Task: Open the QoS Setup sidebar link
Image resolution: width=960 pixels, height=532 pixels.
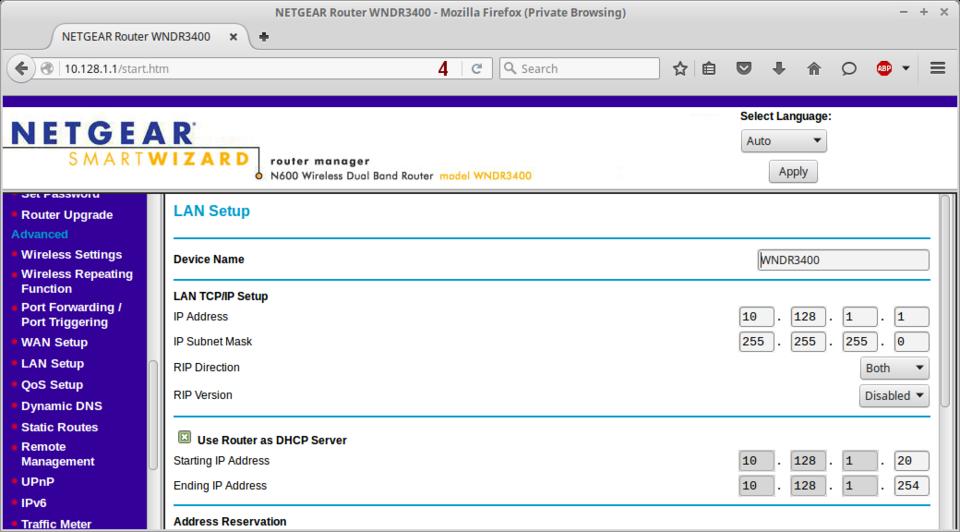Action: [52, 385]
